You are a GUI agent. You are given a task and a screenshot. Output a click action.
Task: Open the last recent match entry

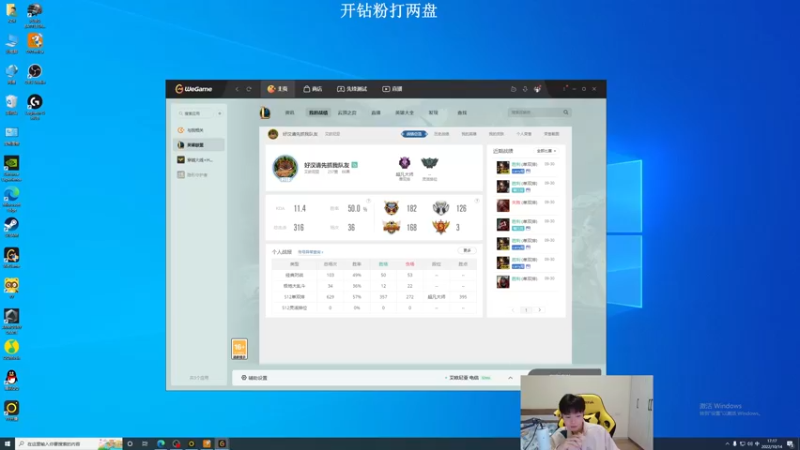(526, 281)
